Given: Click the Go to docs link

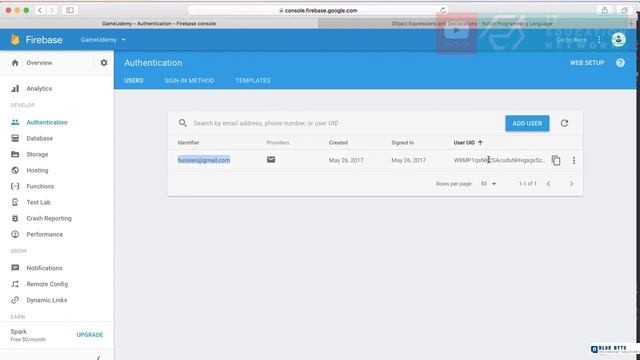Looking at the screenshot, I should tap(571, 40).
